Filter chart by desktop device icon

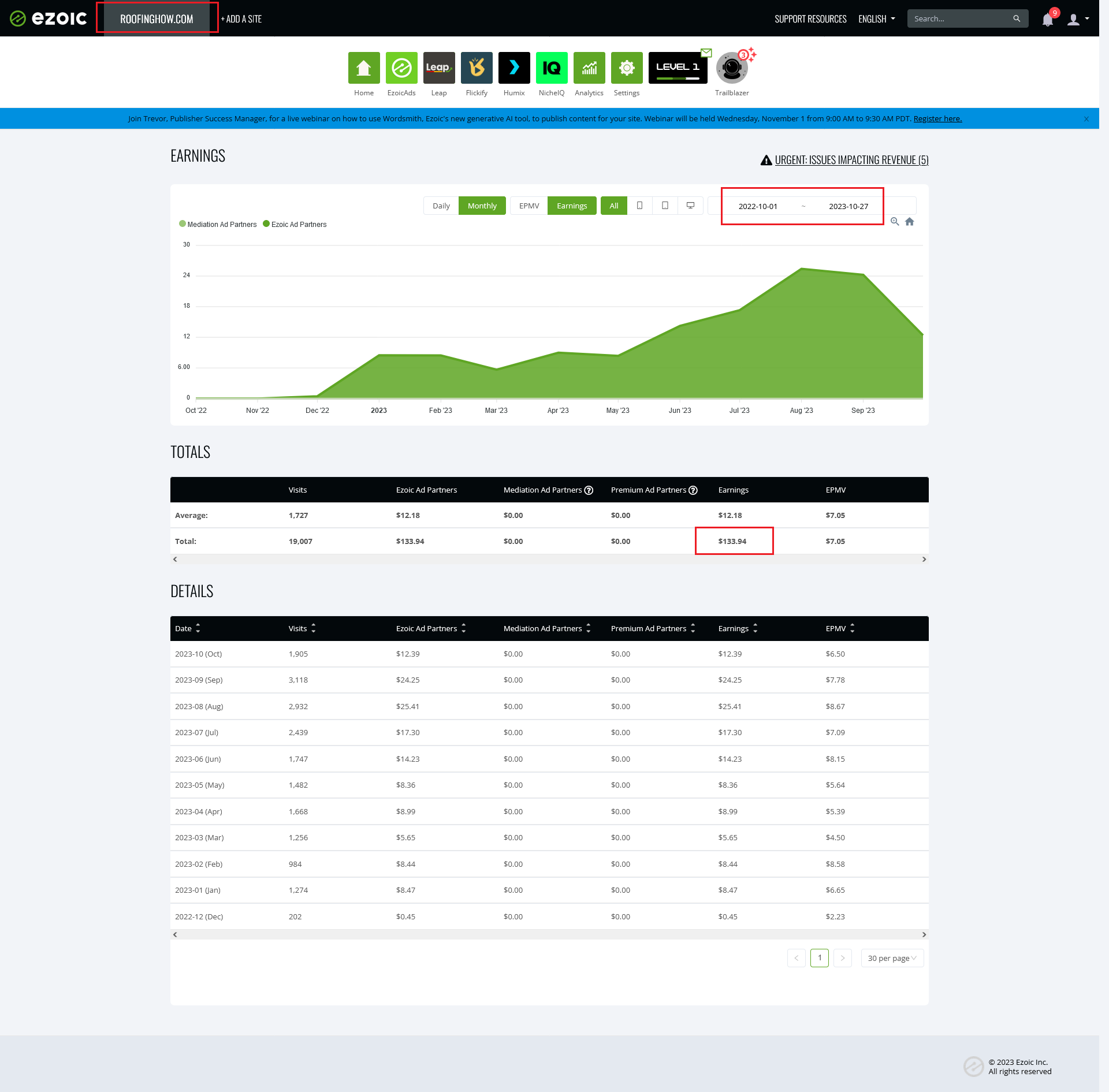(x=690, y=206)
